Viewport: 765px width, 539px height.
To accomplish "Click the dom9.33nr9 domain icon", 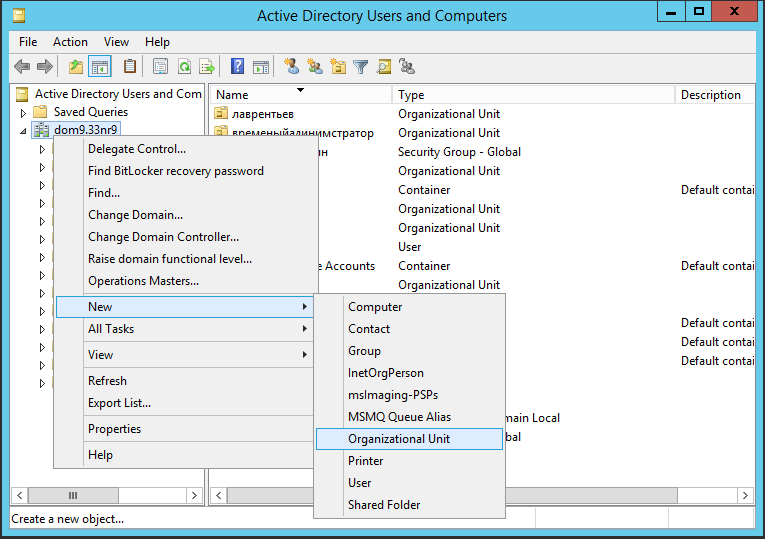I will coord(41,130).
